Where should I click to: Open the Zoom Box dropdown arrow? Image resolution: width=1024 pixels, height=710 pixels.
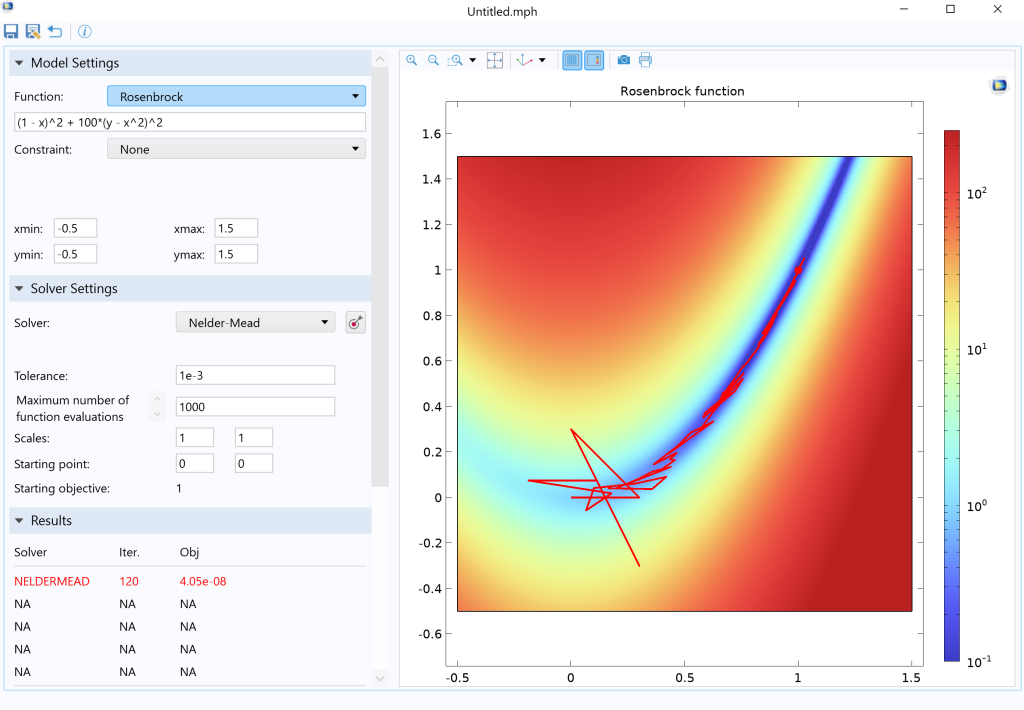click(473, 60)
